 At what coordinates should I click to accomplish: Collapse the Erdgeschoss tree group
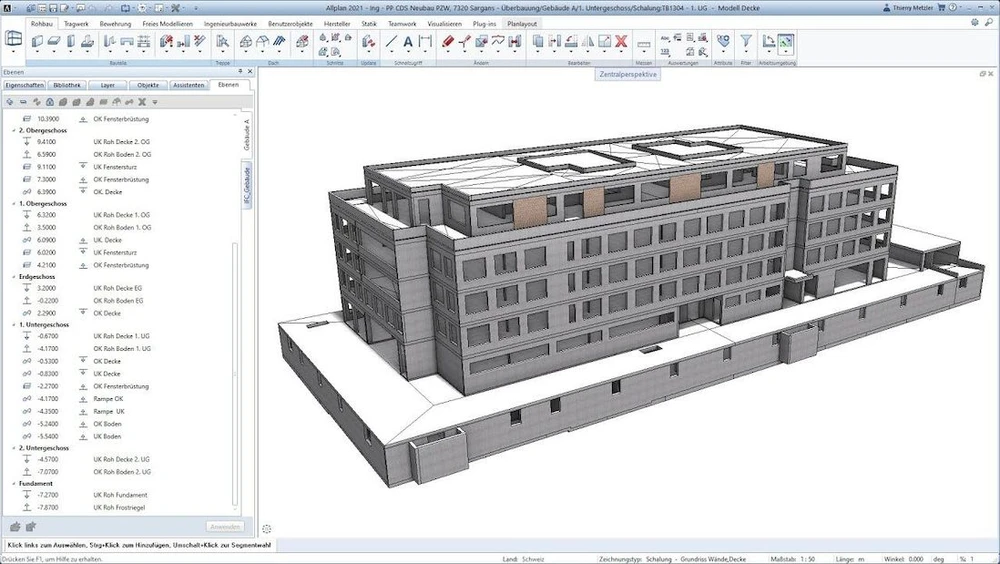pyautogui.click(x=13, y=277)
